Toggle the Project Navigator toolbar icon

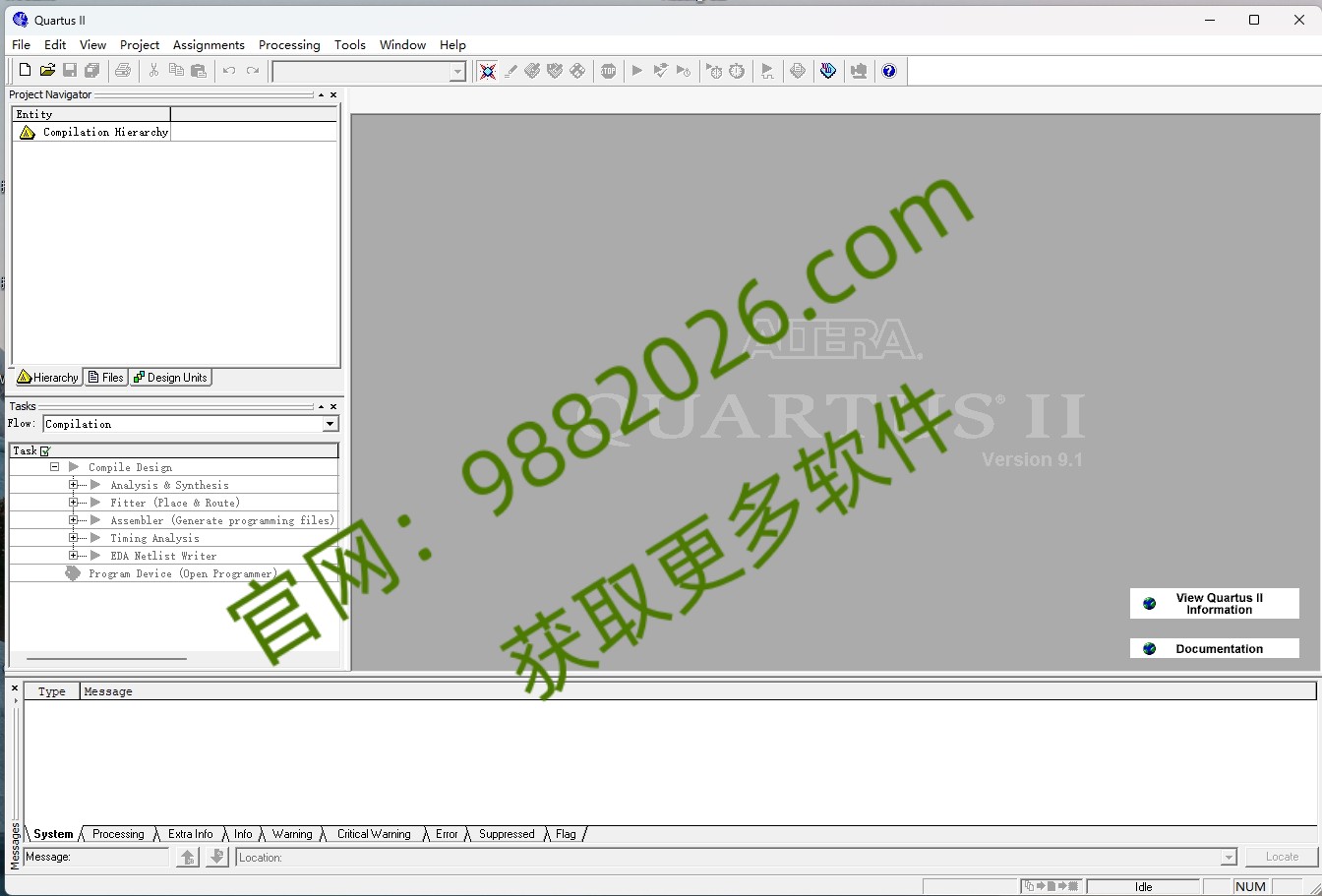point(487,71)
